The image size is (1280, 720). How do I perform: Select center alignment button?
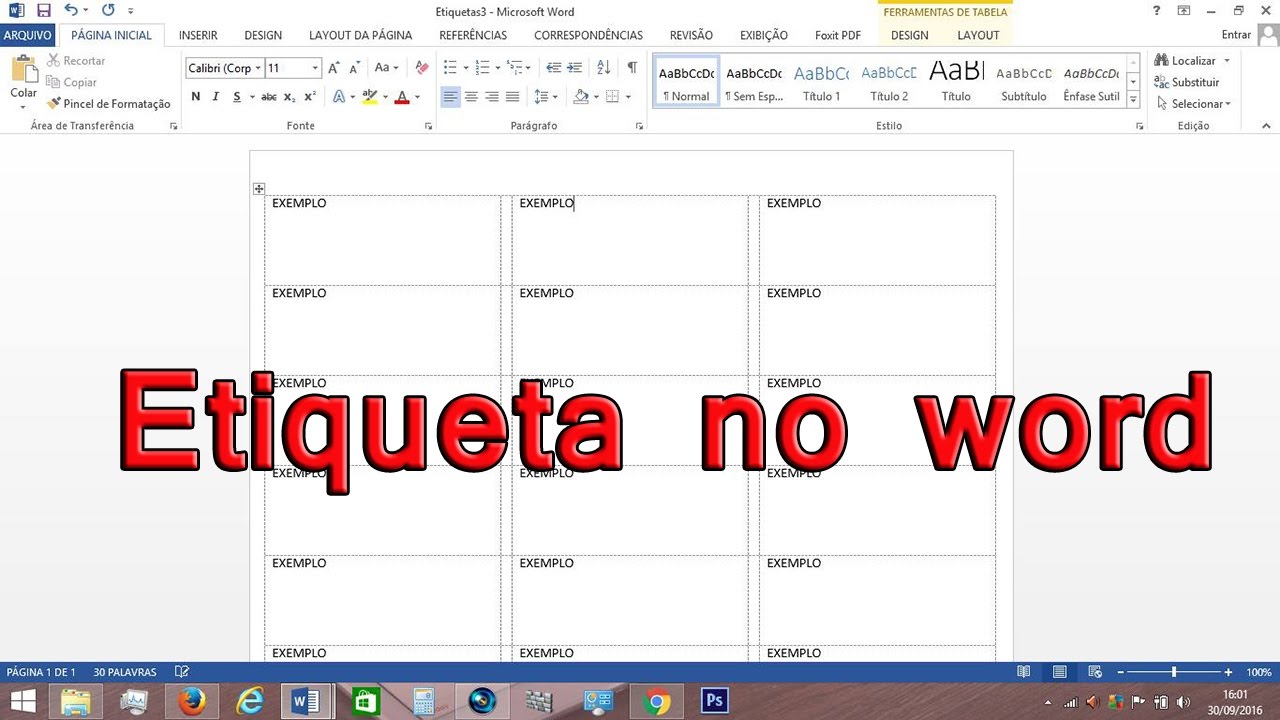[x=471, y=97]
